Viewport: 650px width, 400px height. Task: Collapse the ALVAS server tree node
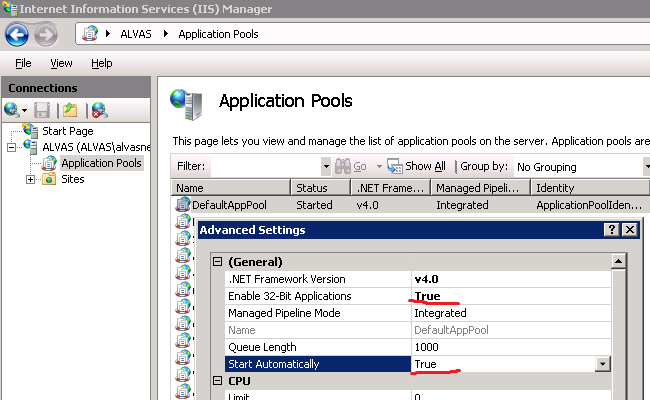(12, 147)
